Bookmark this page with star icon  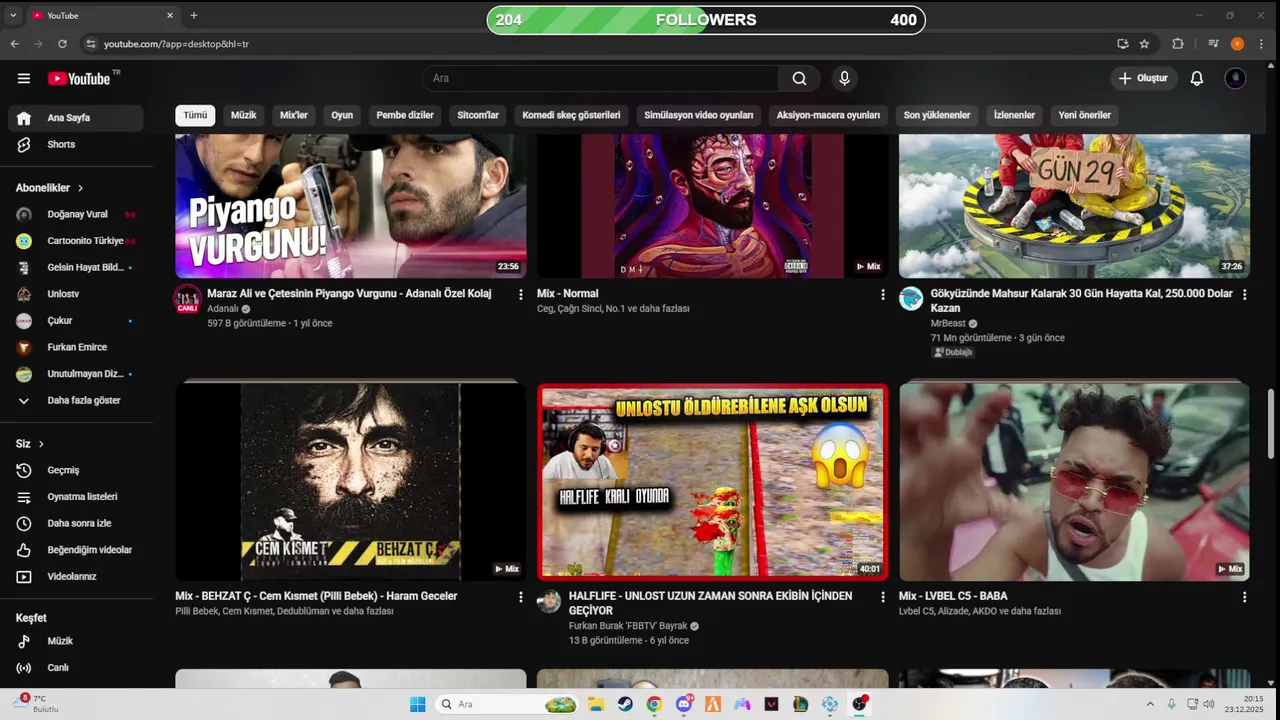1144,44
